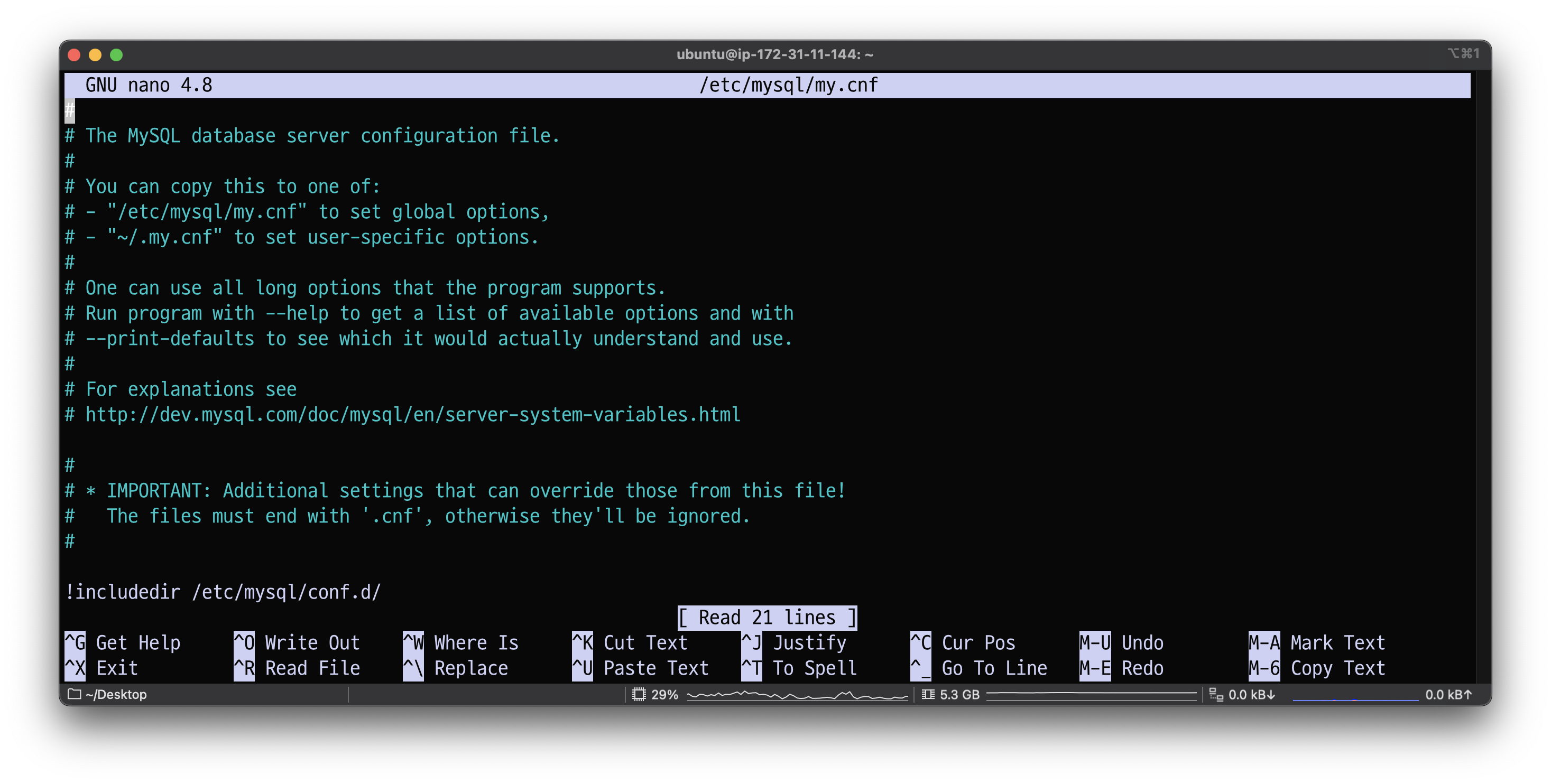Click the ^K Cut Text shortcut

630,642
